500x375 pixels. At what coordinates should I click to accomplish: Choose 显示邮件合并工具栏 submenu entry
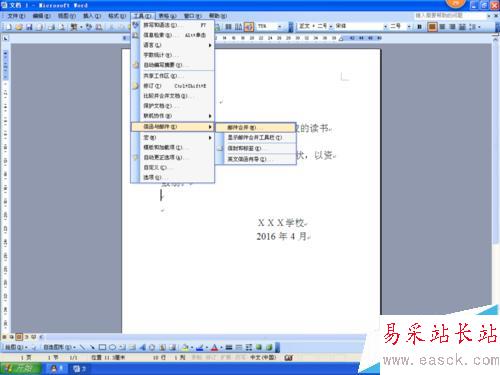(255, 137)
